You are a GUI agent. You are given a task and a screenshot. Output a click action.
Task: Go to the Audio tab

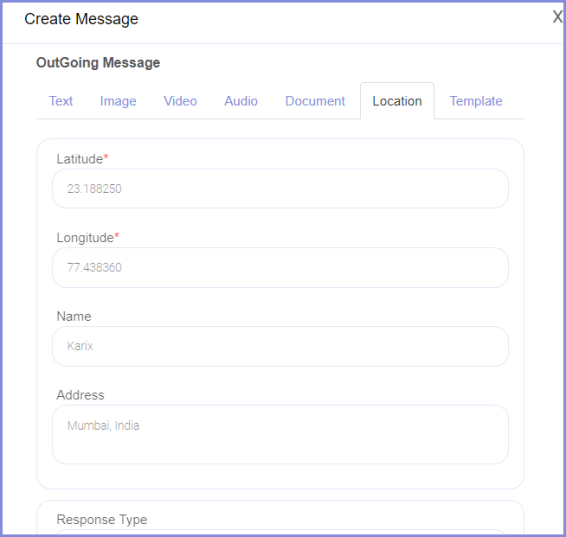(x=241, y=101)
